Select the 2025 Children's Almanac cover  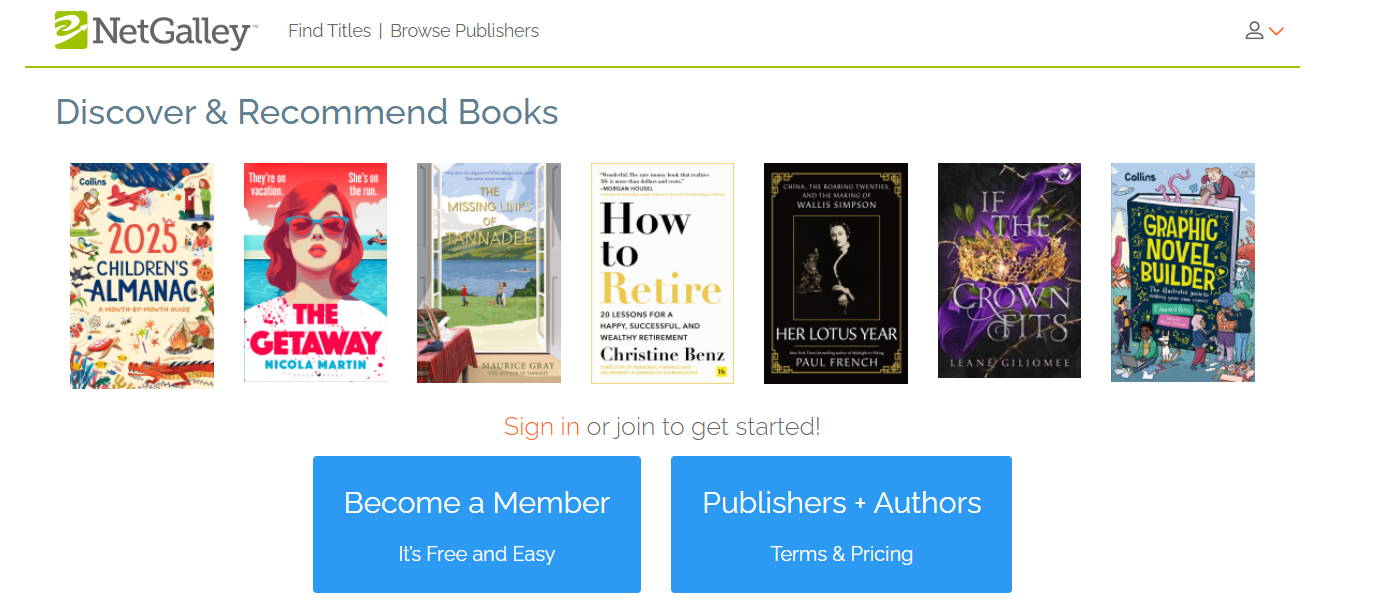pyautogui.click(x=141, y=276)
